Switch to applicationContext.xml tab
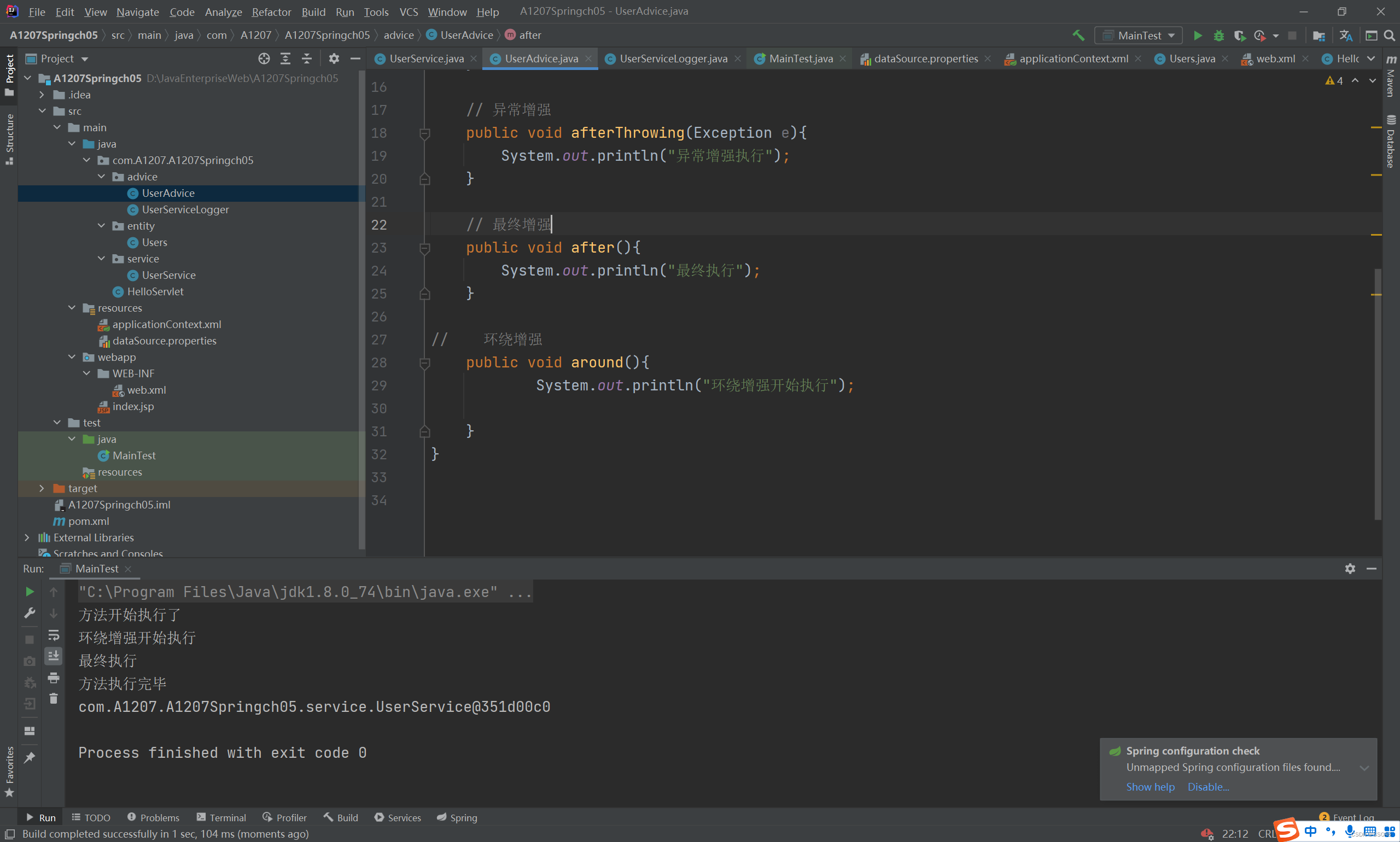 [x=1073, y=59]
